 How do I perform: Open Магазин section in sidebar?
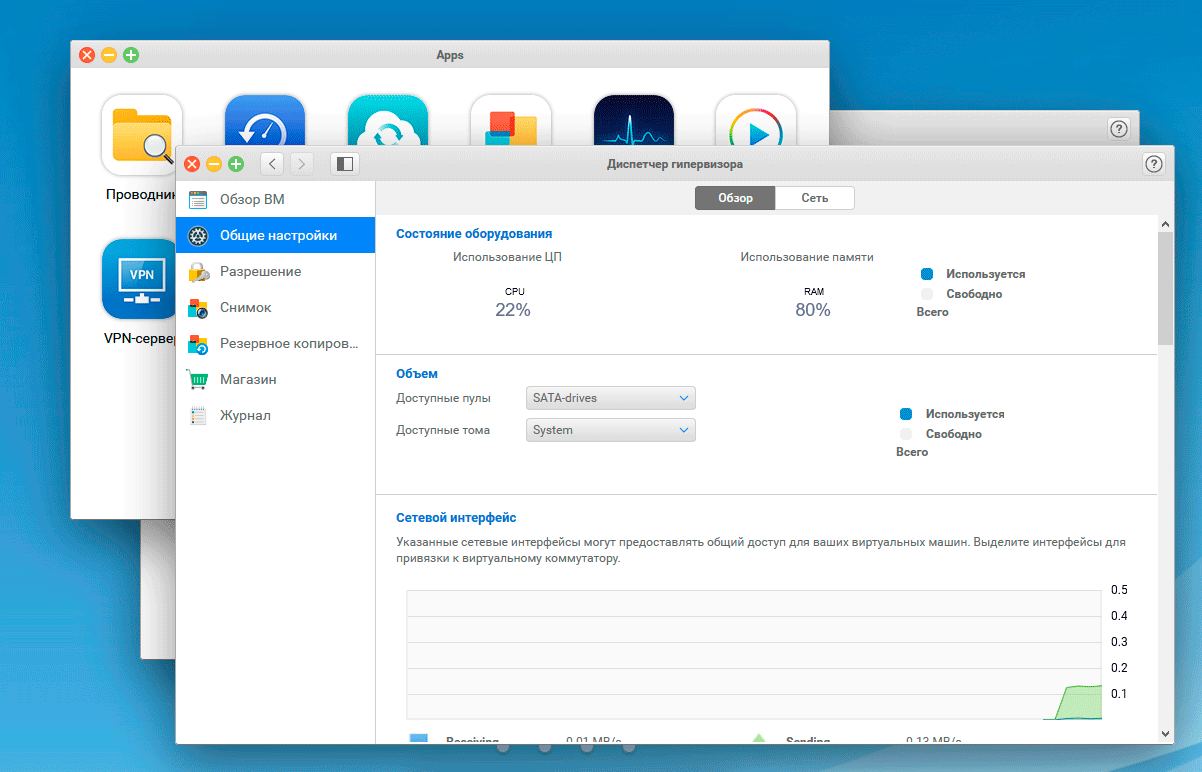coord(275,380)
